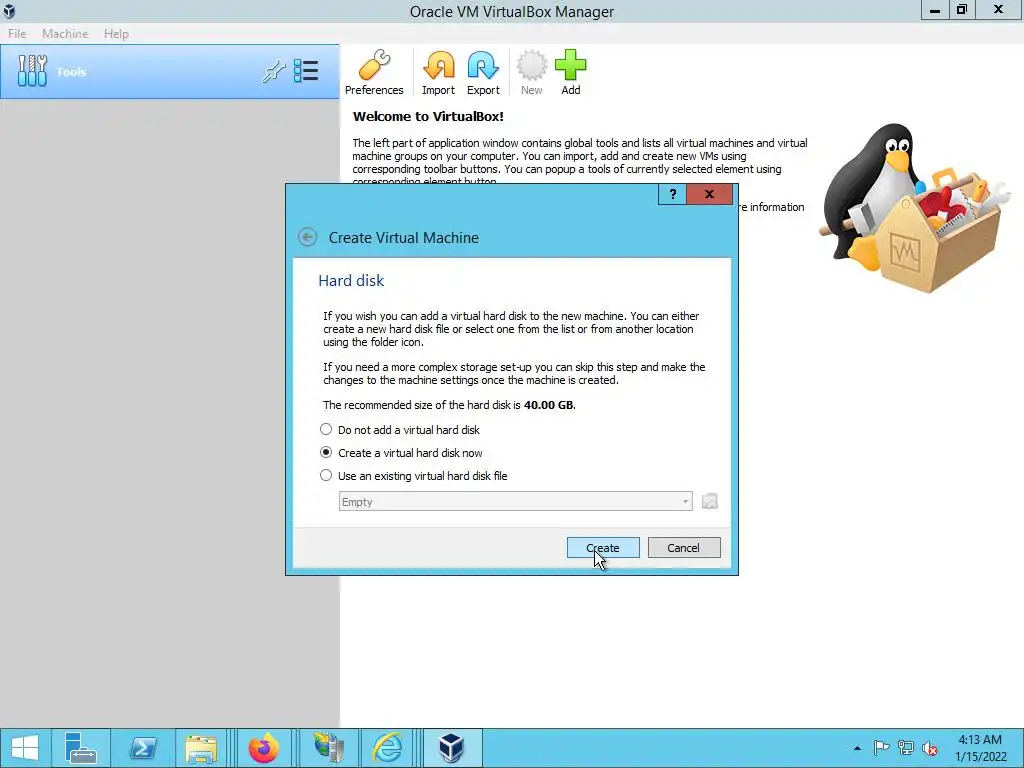Click the Tux toolbox welcome image
Viewport: 1024px width, 768px height.
point(914,207)
